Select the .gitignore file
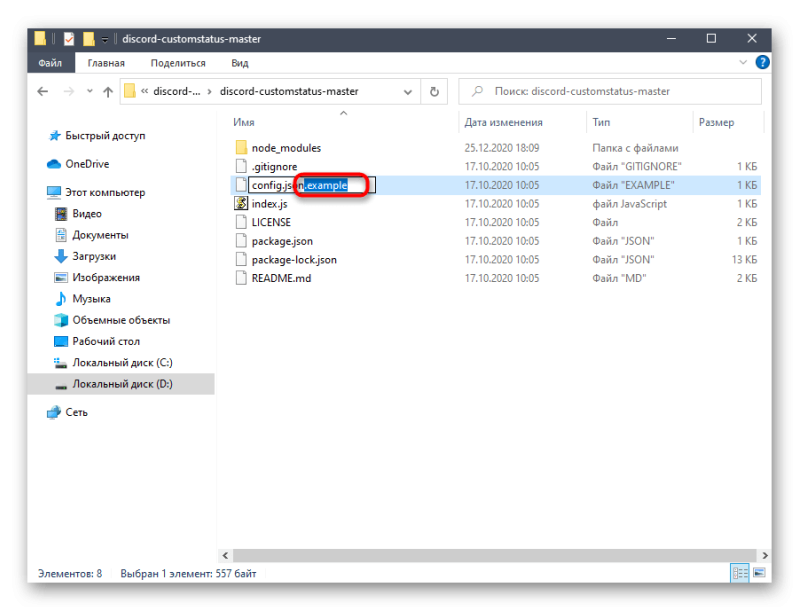800x611 pixels. pyautogui.click(x=274, y=167)
